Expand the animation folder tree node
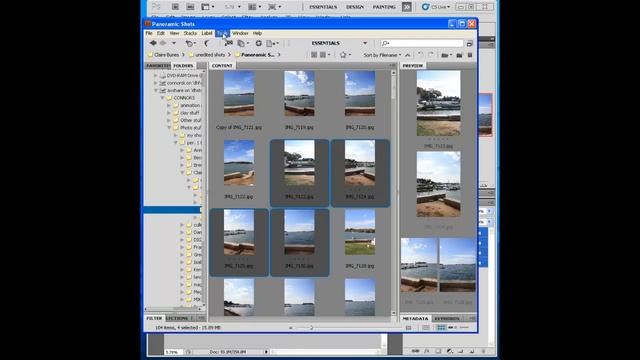 (x=169, y=105)
